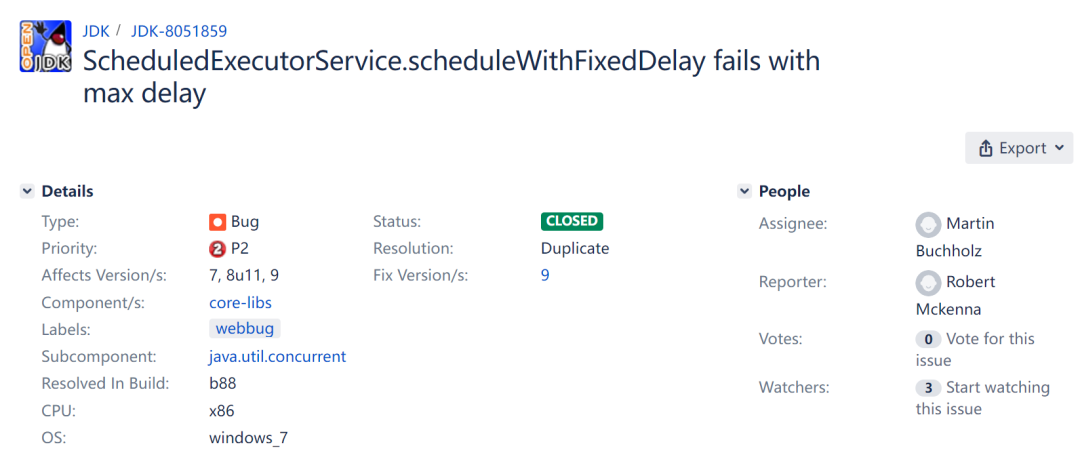Screen dimensions: 1080x453
Task: Open the core-libs component link
Action: (x=240, y=302)
